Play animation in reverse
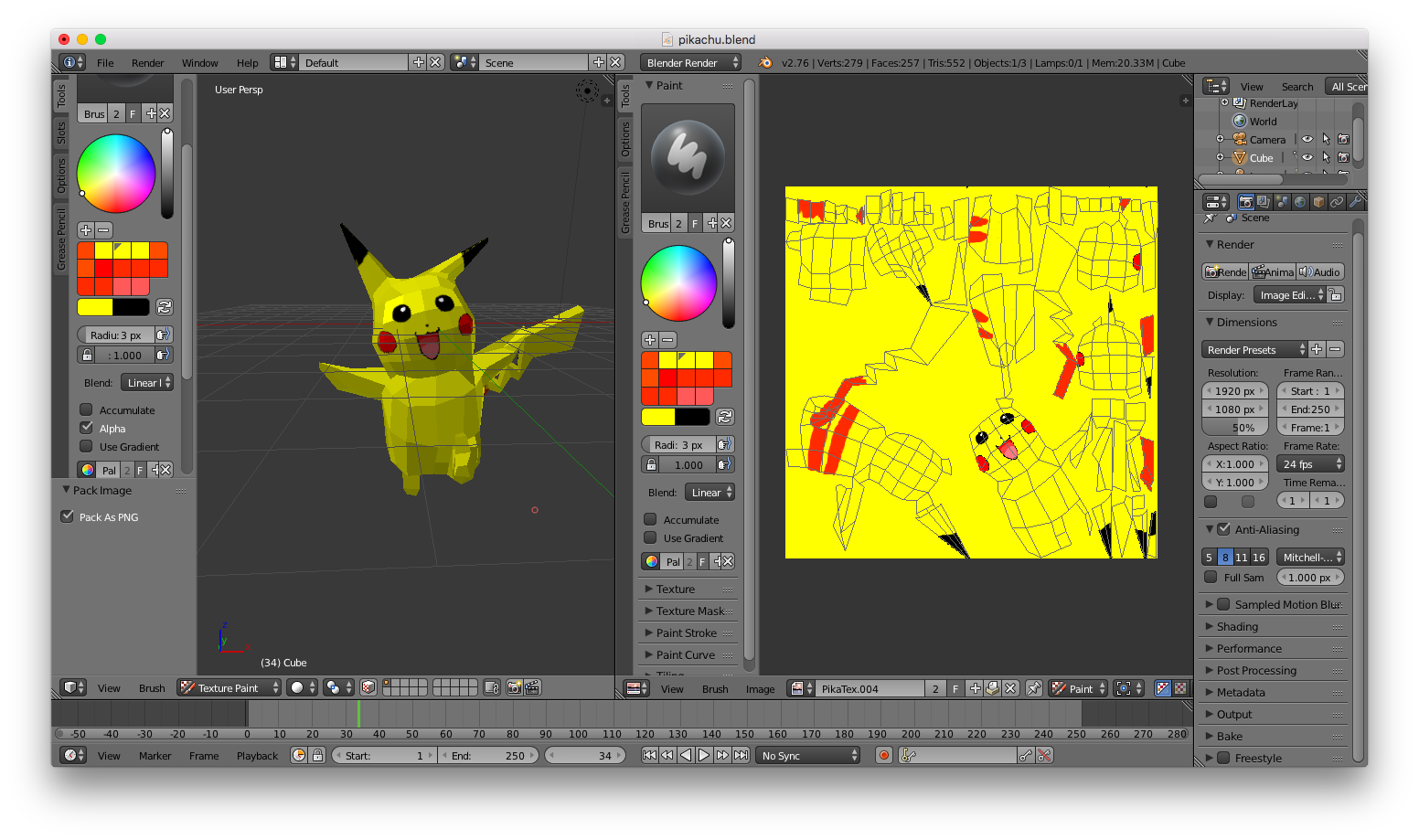The image size is (1419, 840). [686, 755]
